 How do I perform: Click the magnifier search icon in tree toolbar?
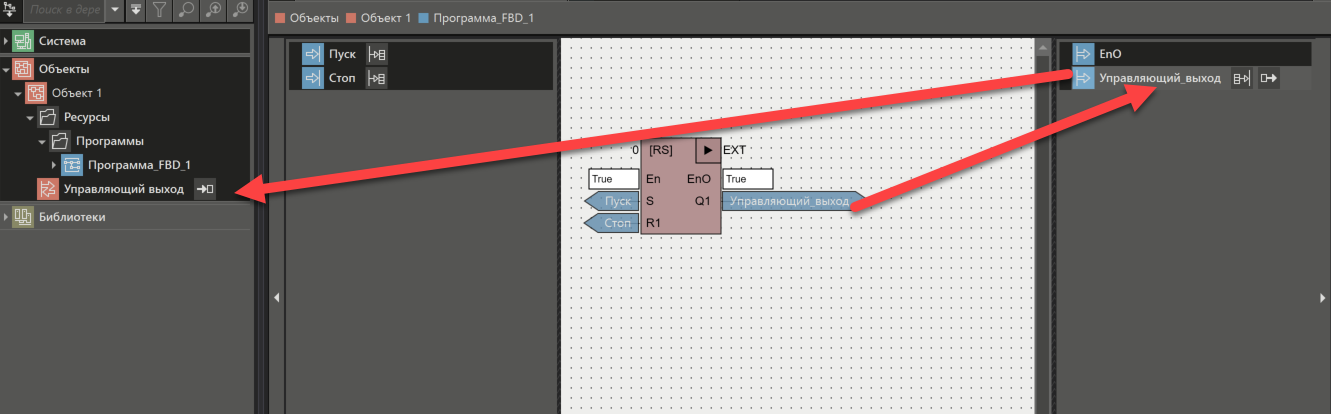186,10
